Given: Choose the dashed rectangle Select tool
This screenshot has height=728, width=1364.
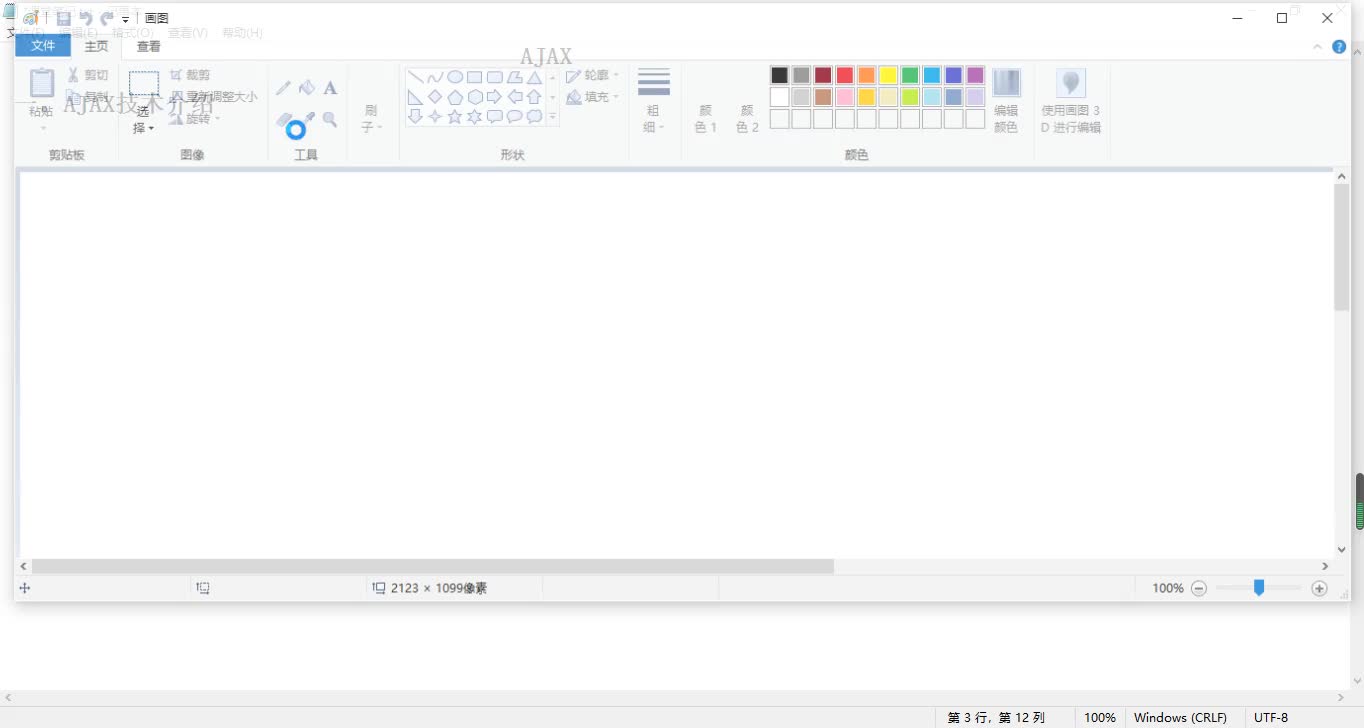Looking at the screenshot, I should tap(144, 84).
